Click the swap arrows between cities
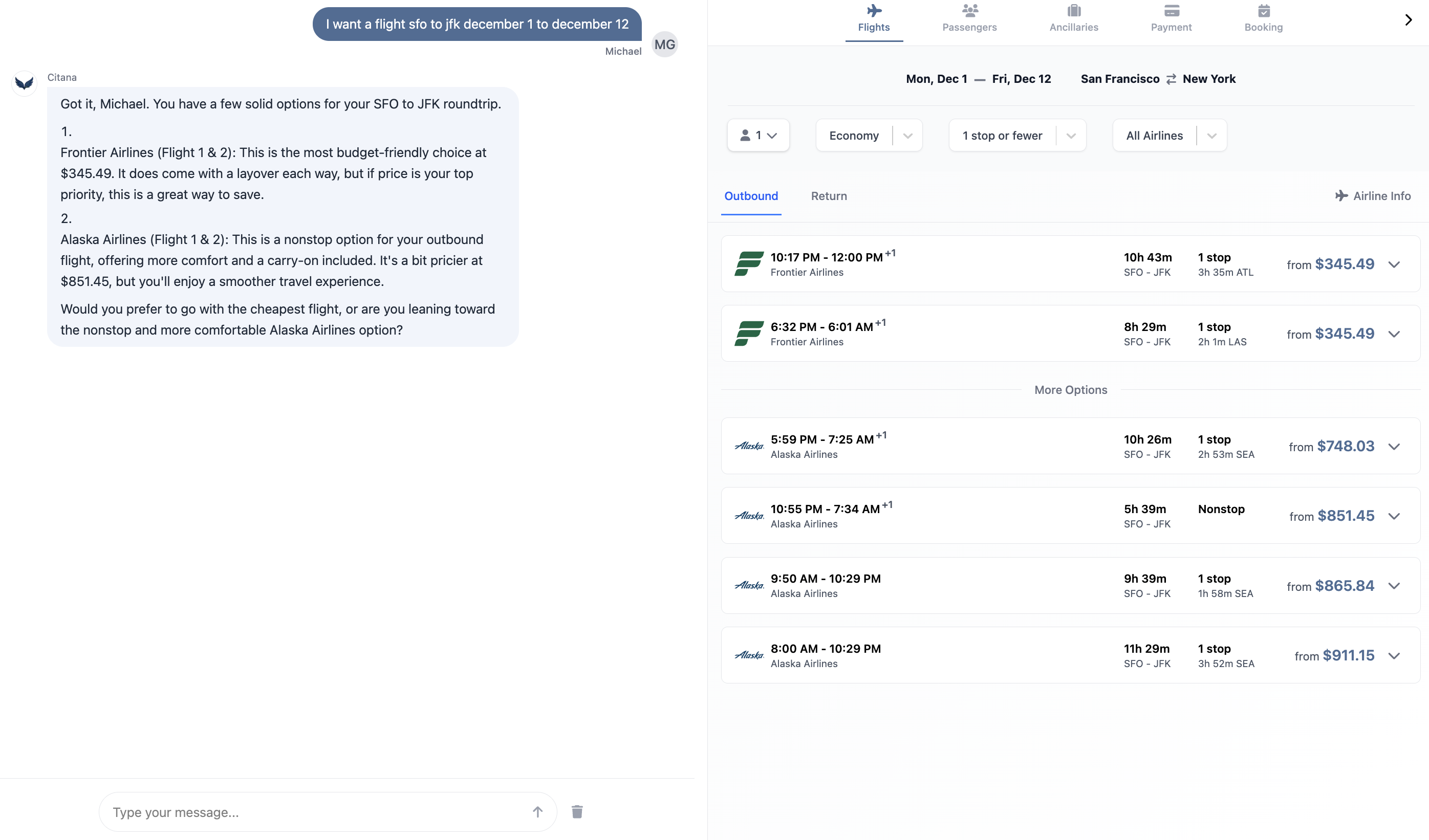 point(1171,79)
